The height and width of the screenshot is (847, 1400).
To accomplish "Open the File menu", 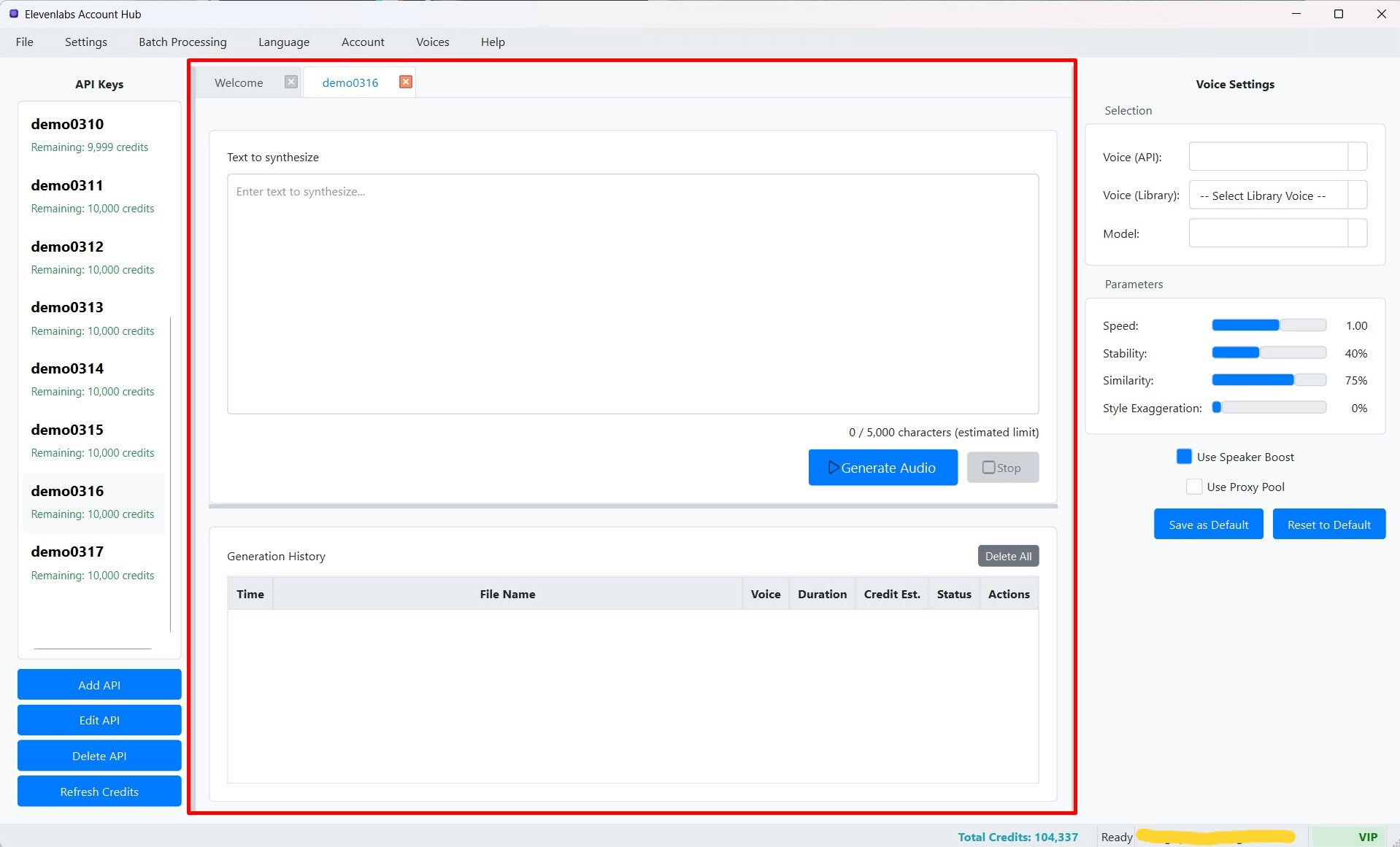I will [25, 42].
